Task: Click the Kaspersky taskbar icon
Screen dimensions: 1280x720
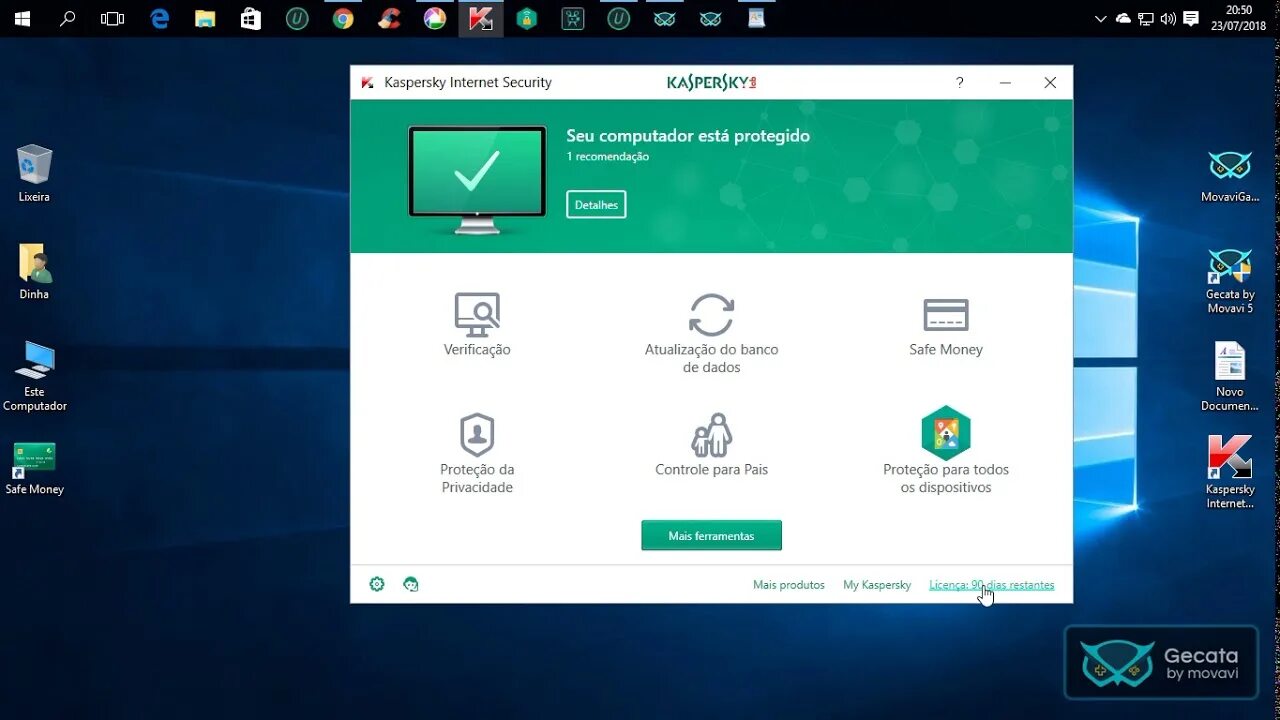Action: [x=481, y=18]
